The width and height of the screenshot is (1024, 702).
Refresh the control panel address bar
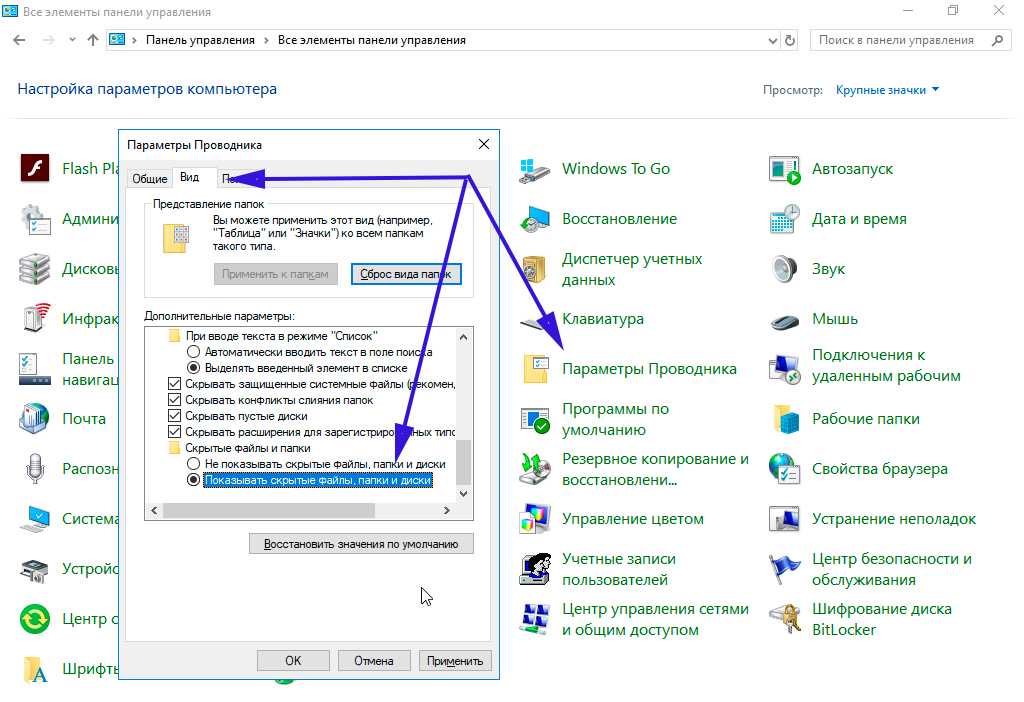pyautogui.click(x=790, y=40)
